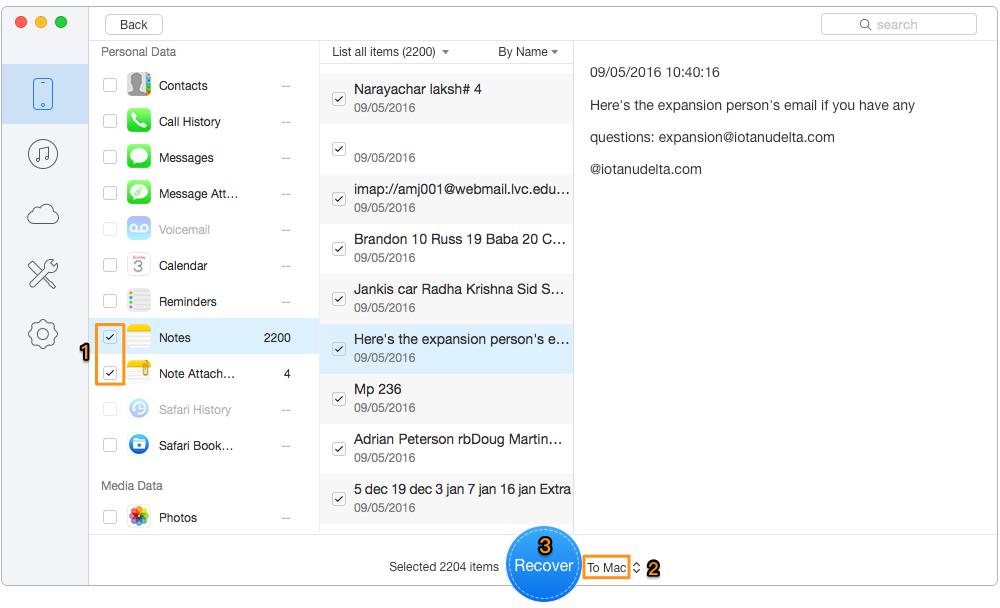1000x608 pixels.
Task: Open note Narayachar laksh# 4
Action: coord(446,98)
